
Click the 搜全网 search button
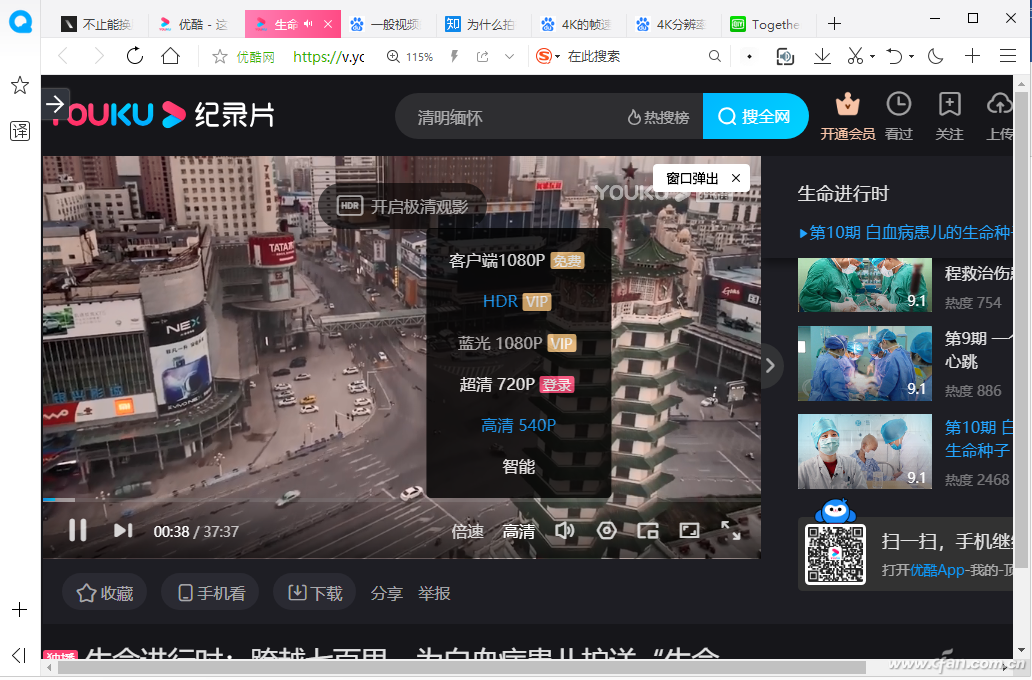pos(755,117)
